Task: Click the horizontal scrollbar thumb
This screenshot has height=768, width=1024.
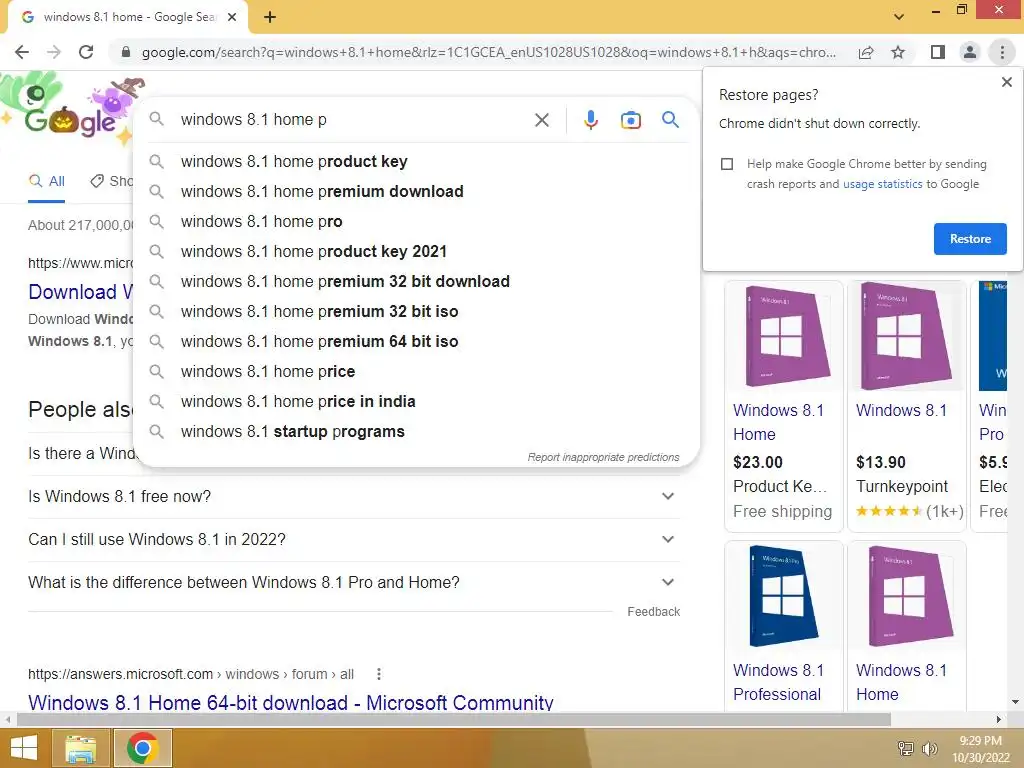Action: 454,720
